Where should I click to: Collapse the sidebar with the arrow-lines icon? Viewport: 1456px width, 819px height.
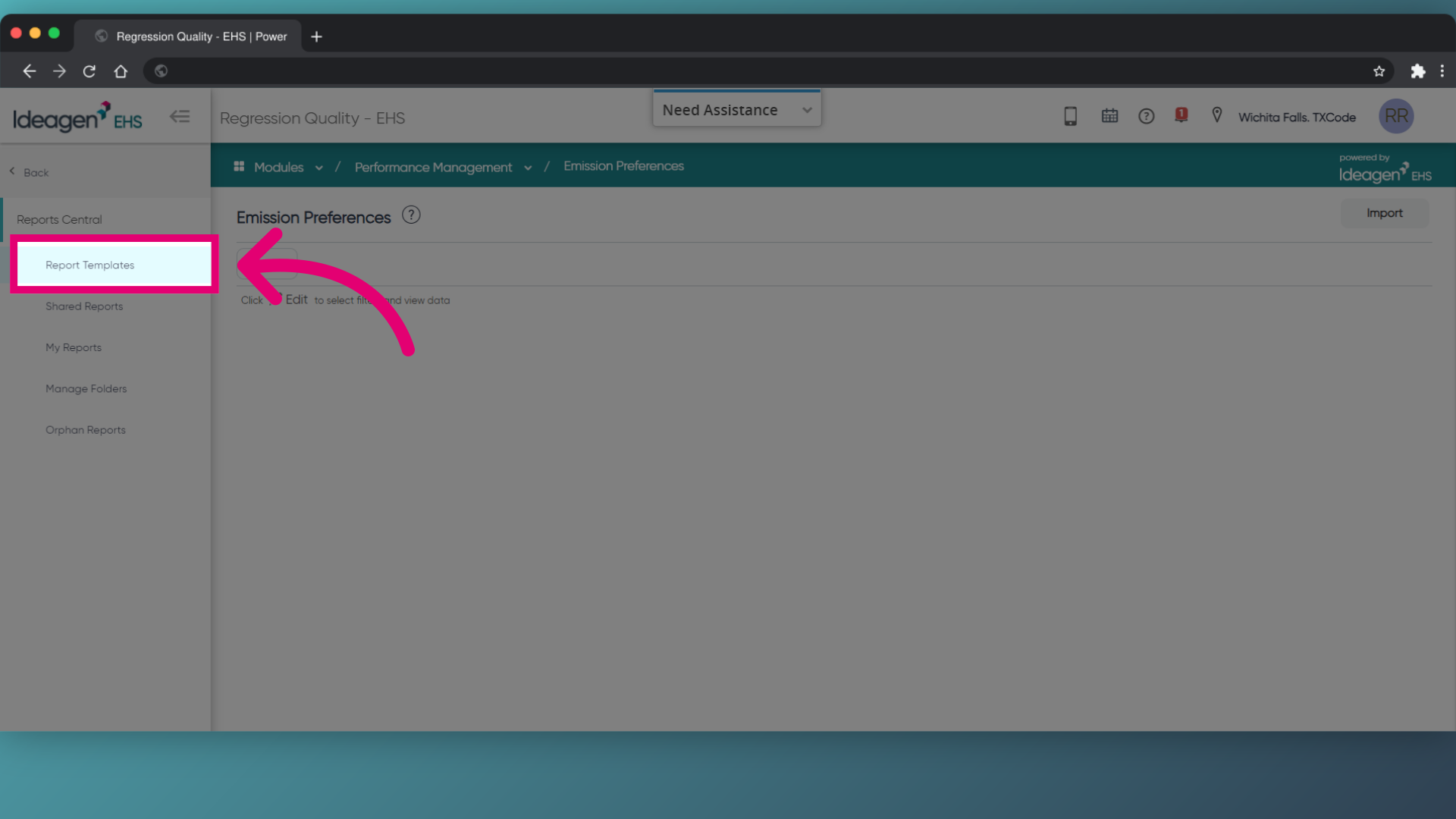coord(180,117)
